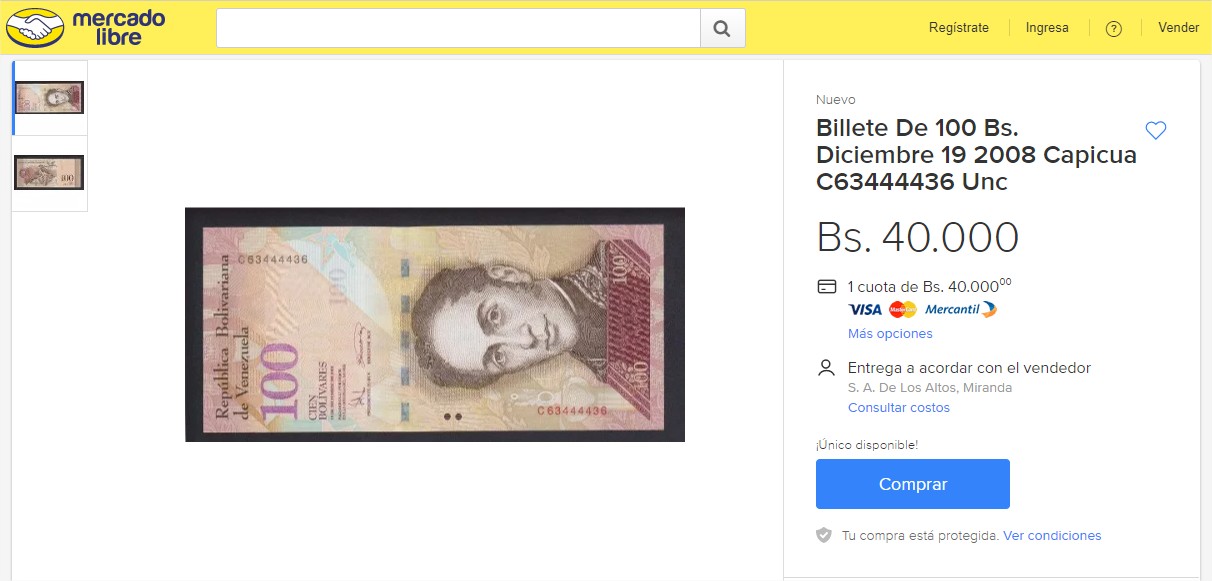Click the search input field
Image resolution: width=1212 pixels, height=581 pixels.
(x=458, y=28)
